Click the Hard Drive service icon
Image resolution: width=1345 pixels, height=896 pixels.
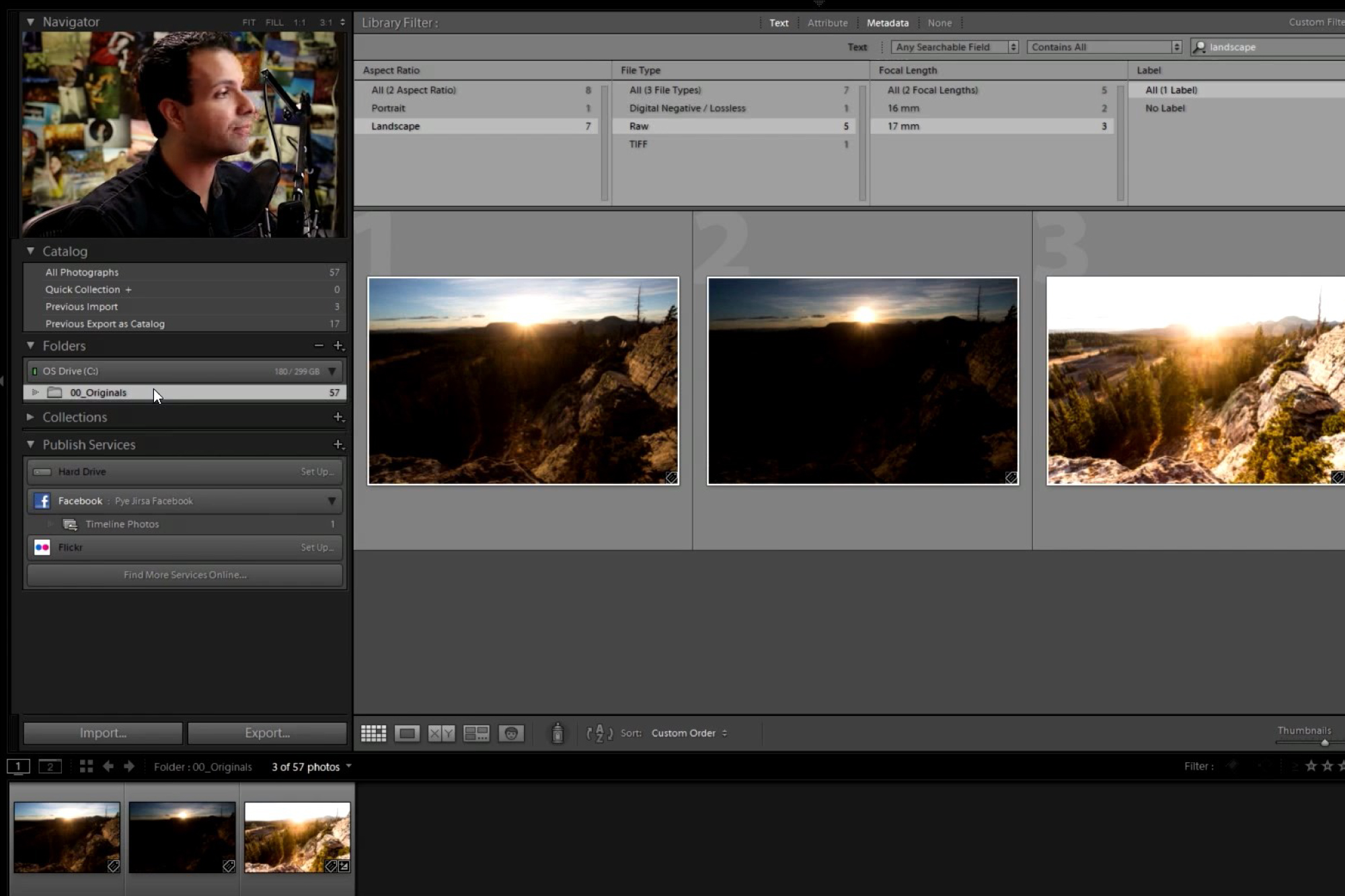coord(42,472)
